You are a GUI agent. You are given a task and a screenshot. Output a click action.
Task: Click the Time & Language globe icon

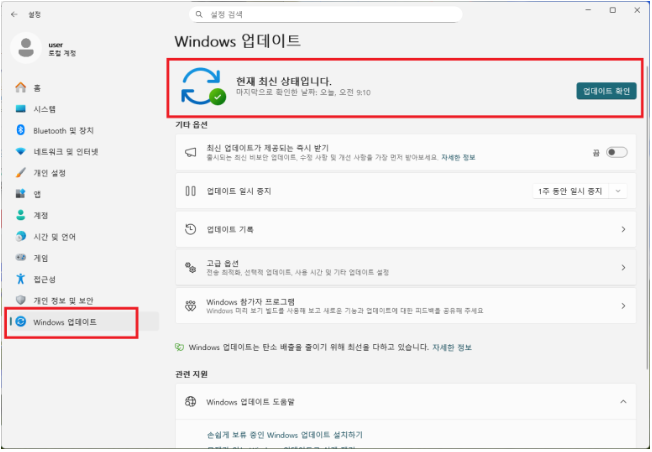click(x=20, y=237)
